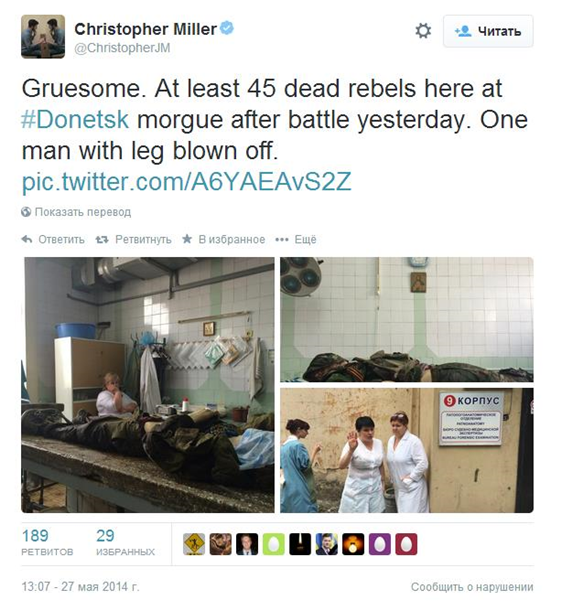Click the purple egg user avatar
This screenshot has height=610, width=561.
[380, 544]
